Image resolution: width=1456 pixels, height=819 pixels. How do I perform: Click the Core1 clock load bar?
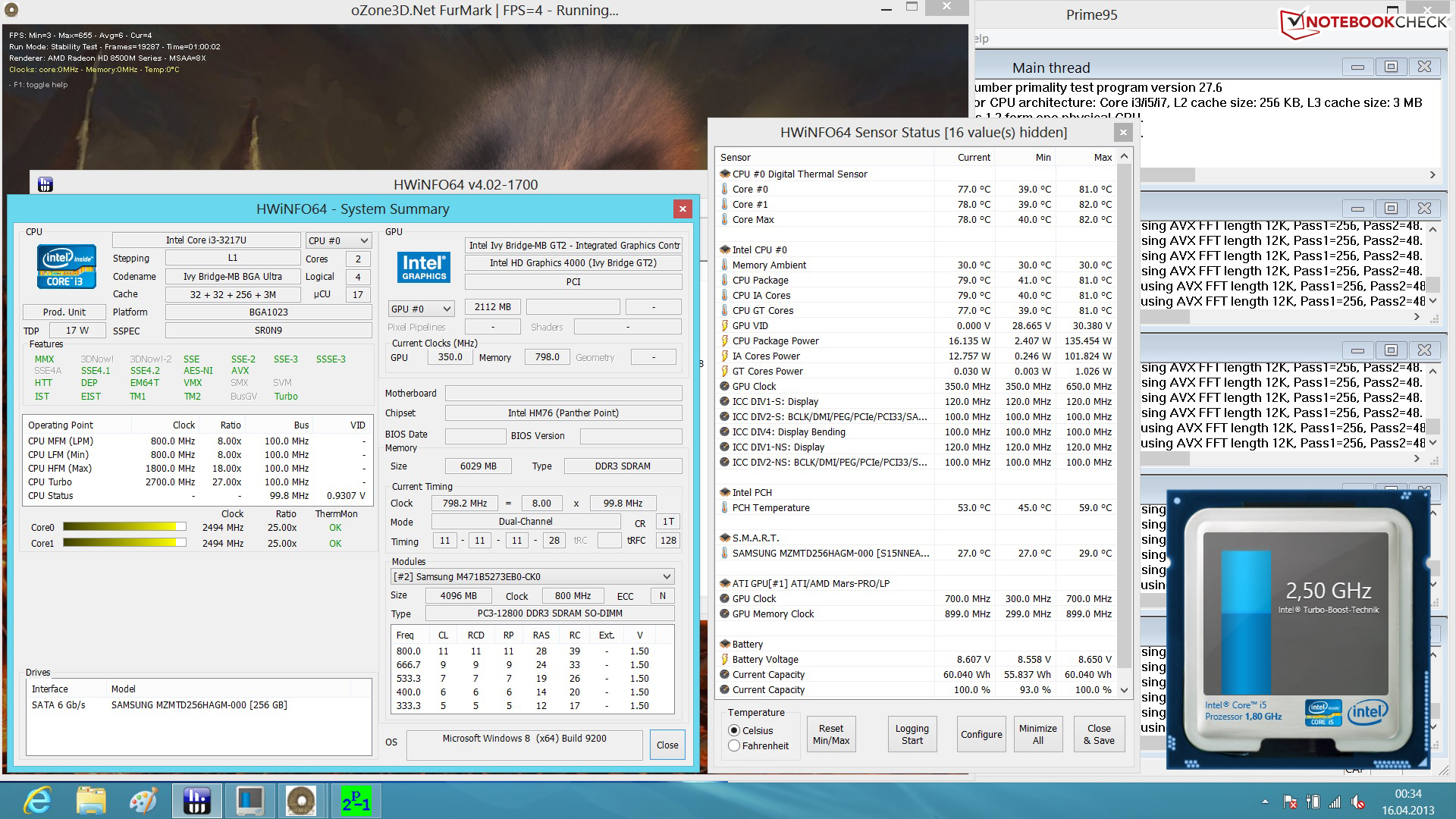point(124,542)
